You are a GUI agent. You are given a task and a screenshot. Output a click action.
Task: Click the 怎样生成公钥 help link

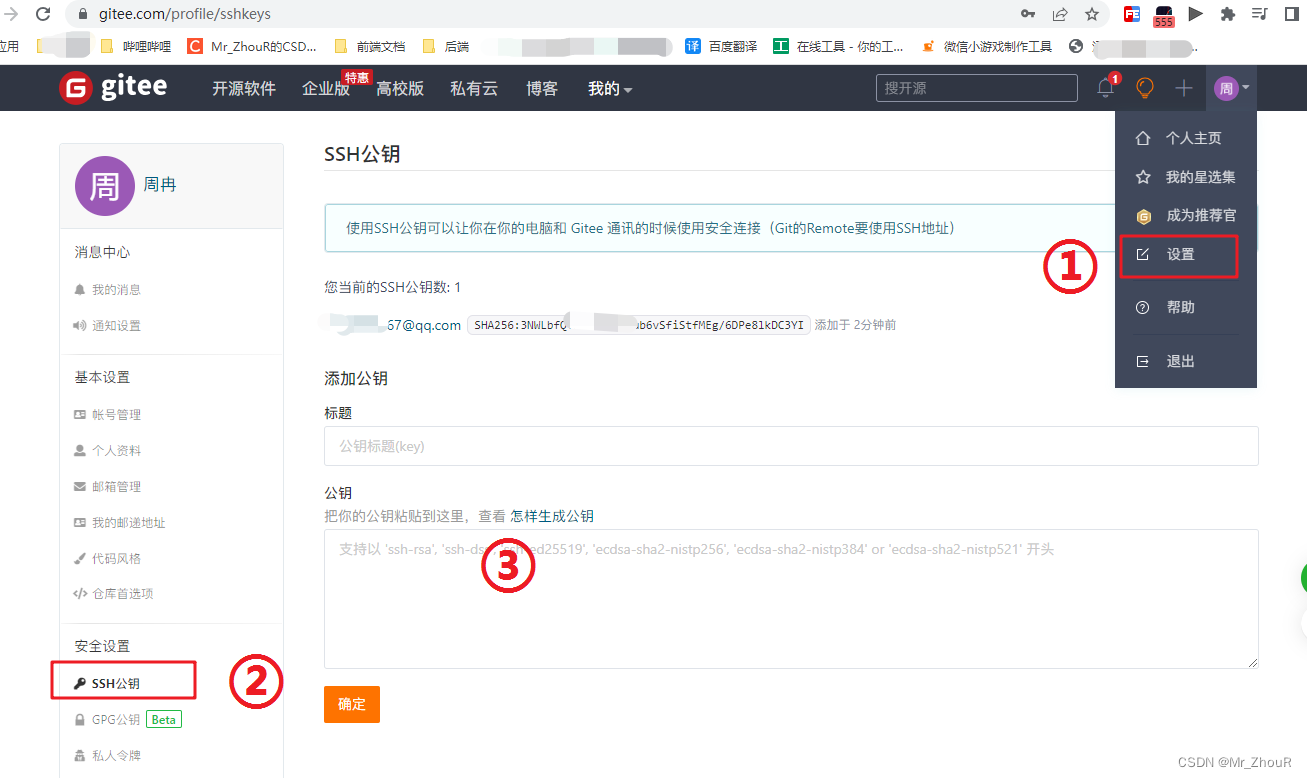[x=552, y=517]
